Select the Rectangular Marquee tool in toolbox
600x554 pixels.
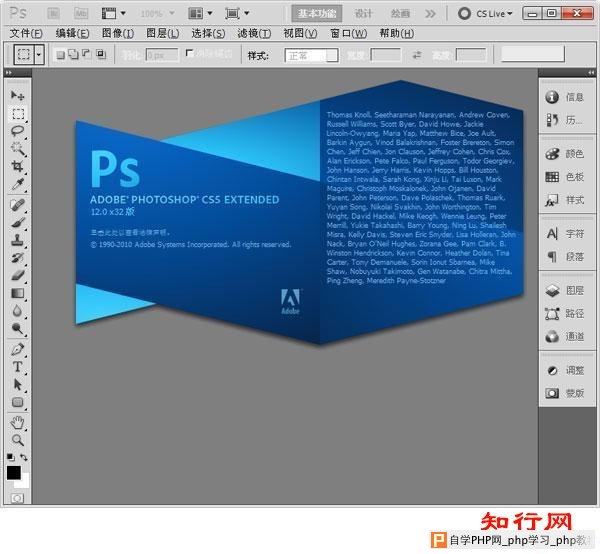[x=17, y=114]
